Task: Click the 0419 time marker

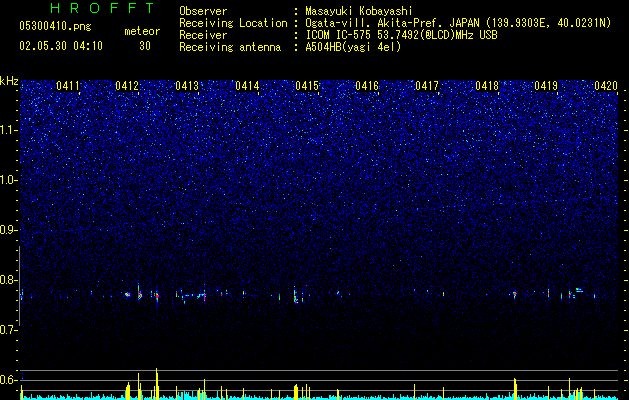Action: [546, 86]
